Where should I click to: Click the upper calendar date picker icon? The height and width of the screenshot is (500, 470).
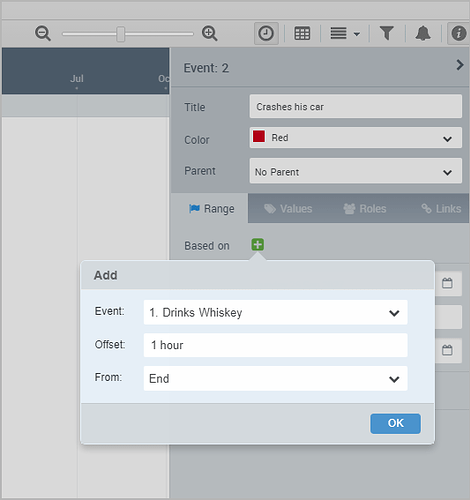tap(447, 283)
